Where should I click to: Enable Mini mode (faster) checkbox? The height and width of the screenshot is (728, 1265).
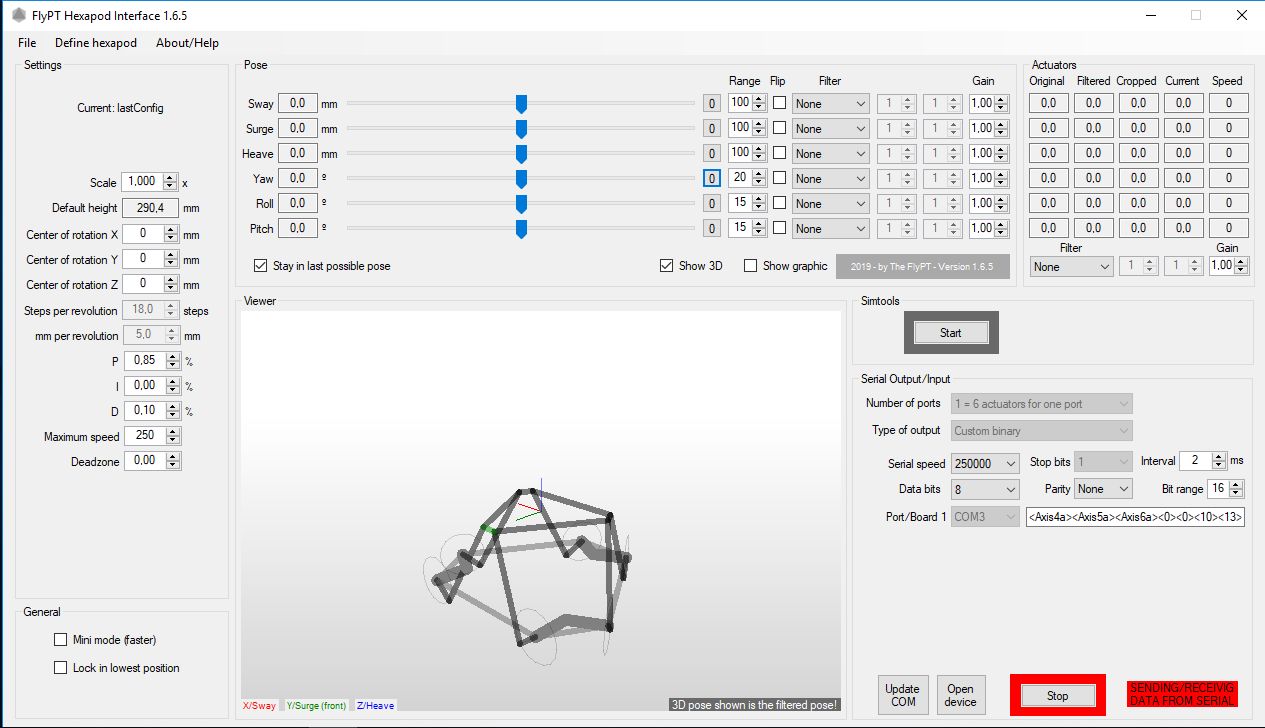click(61, 640)
